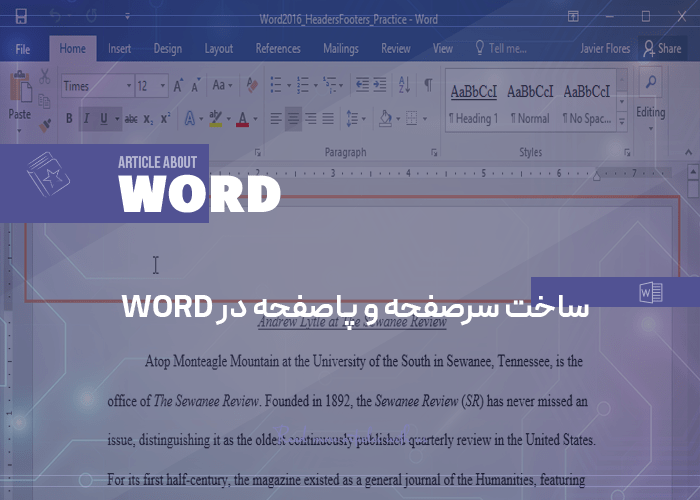Click the Undo arrow icon
700x500 pixels.
tap(55, 17)
